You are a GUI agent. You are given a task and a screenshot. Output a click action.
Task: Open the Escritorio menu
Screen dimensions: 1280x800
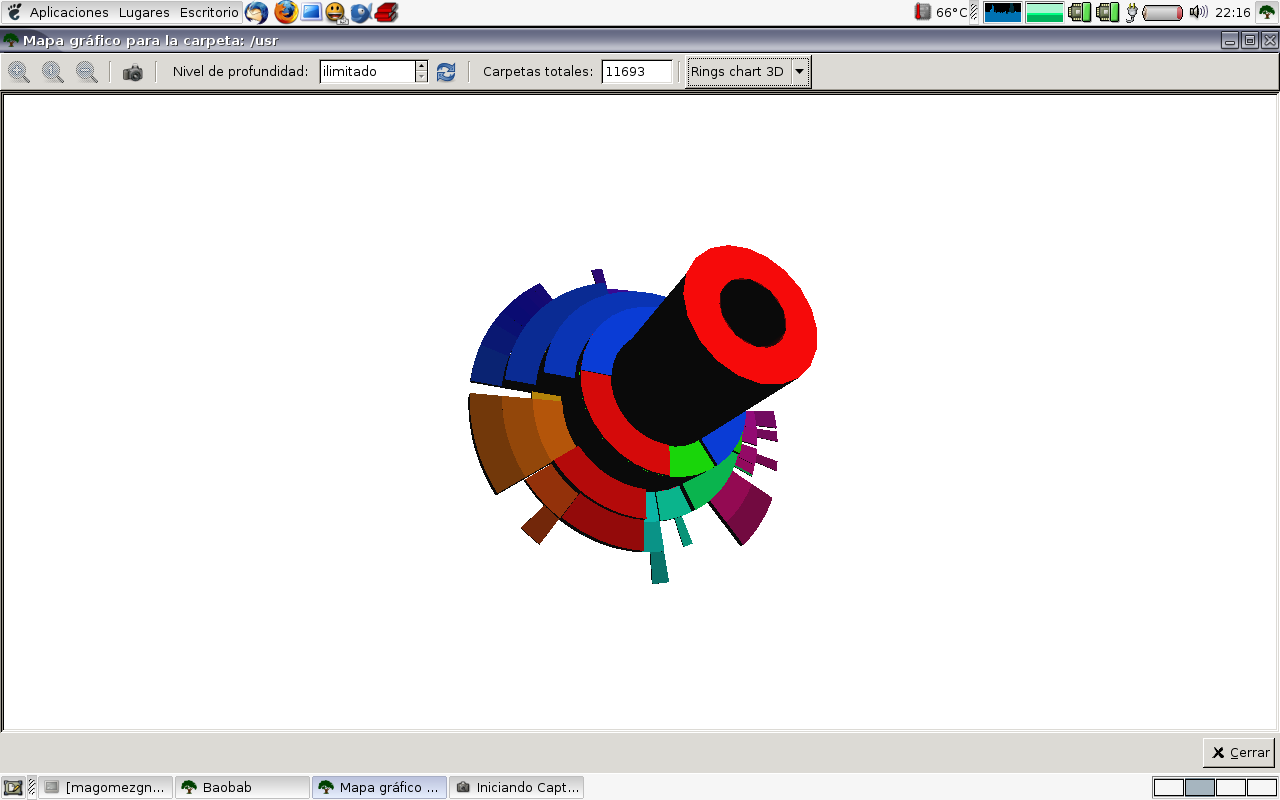209,12
